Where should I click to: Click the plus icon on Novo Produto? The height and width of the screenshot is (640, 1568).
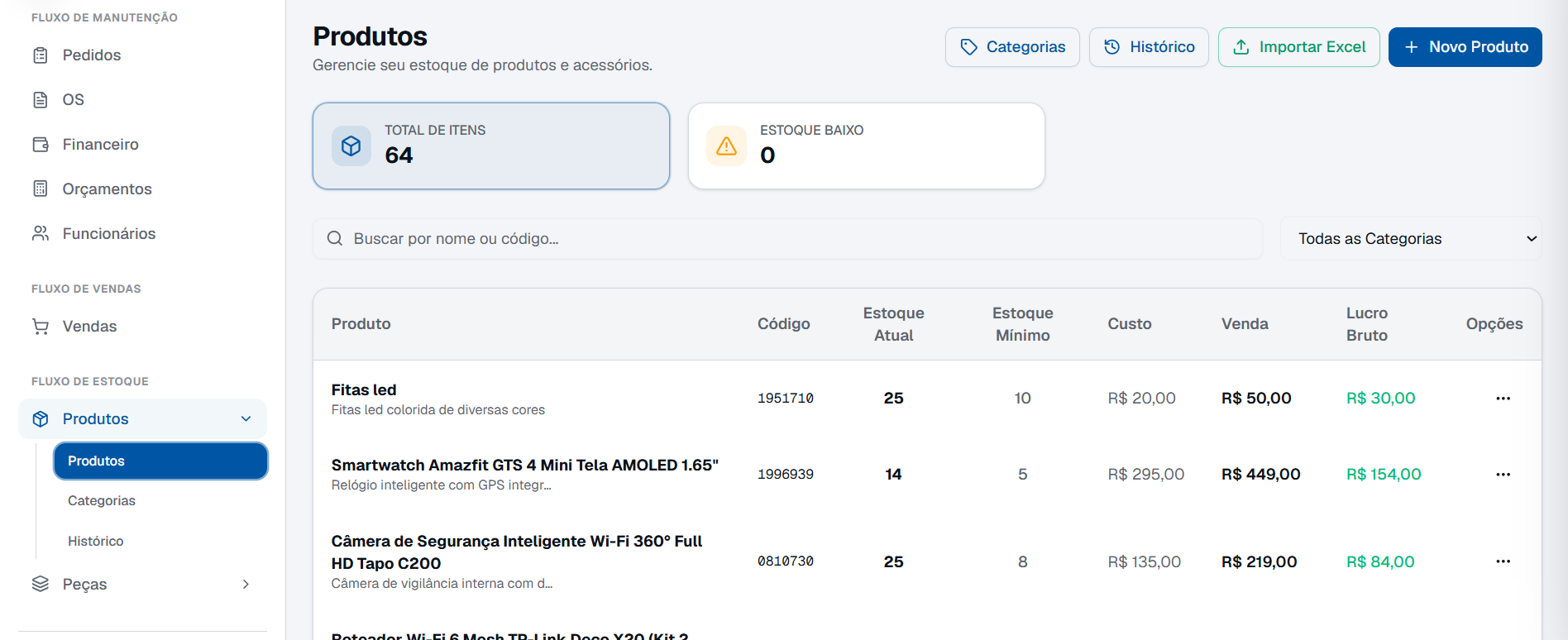click(x=1412, y=47)
